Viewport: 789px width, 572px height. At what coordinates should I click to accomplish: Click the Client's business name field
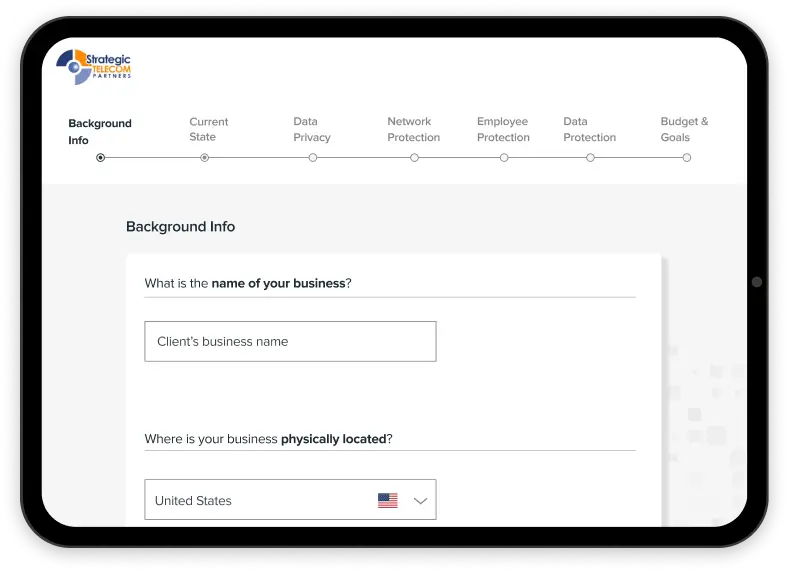coord(290,341)
